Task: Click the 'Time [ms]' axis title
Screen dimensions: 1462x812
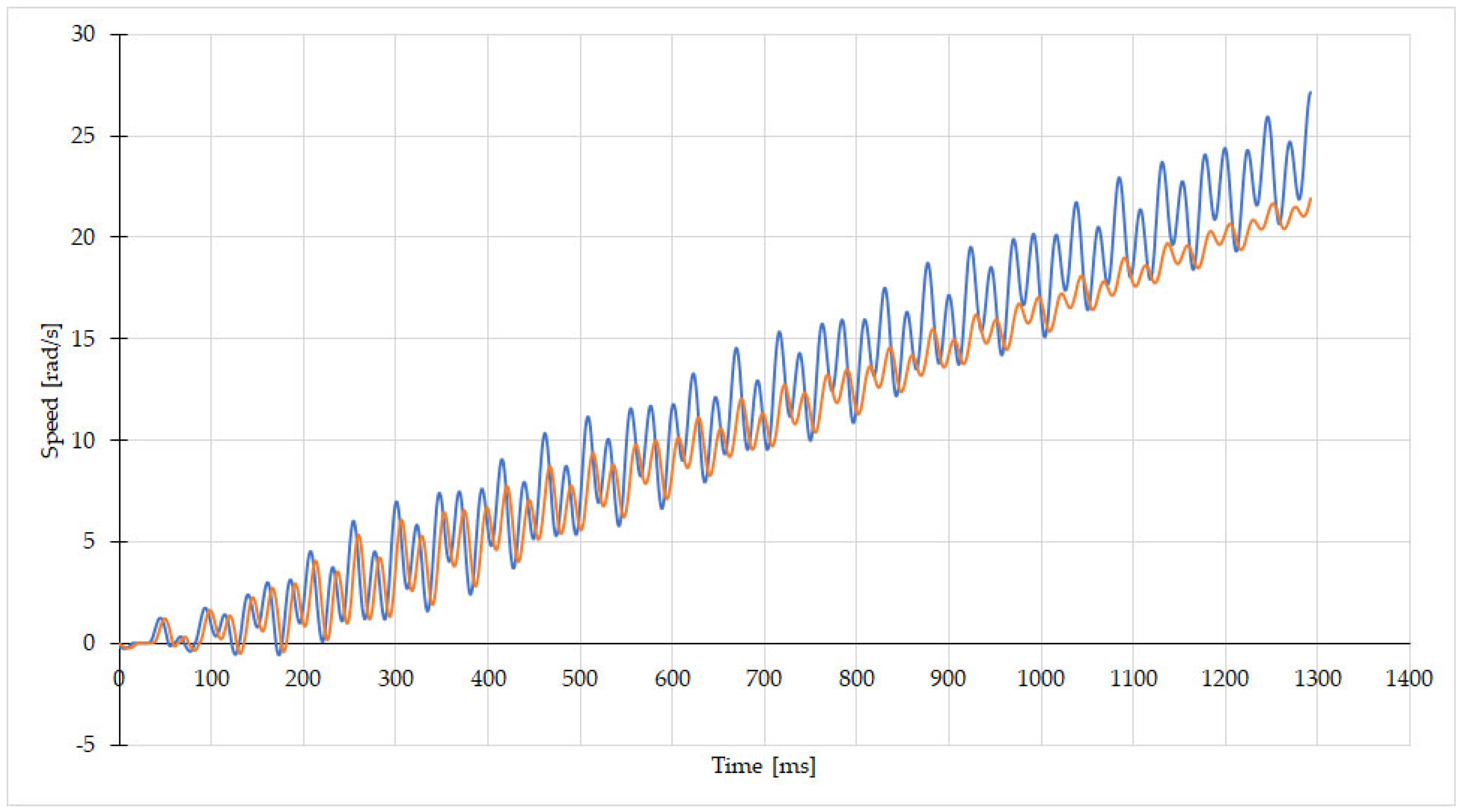Action: (x=763, y=766)
